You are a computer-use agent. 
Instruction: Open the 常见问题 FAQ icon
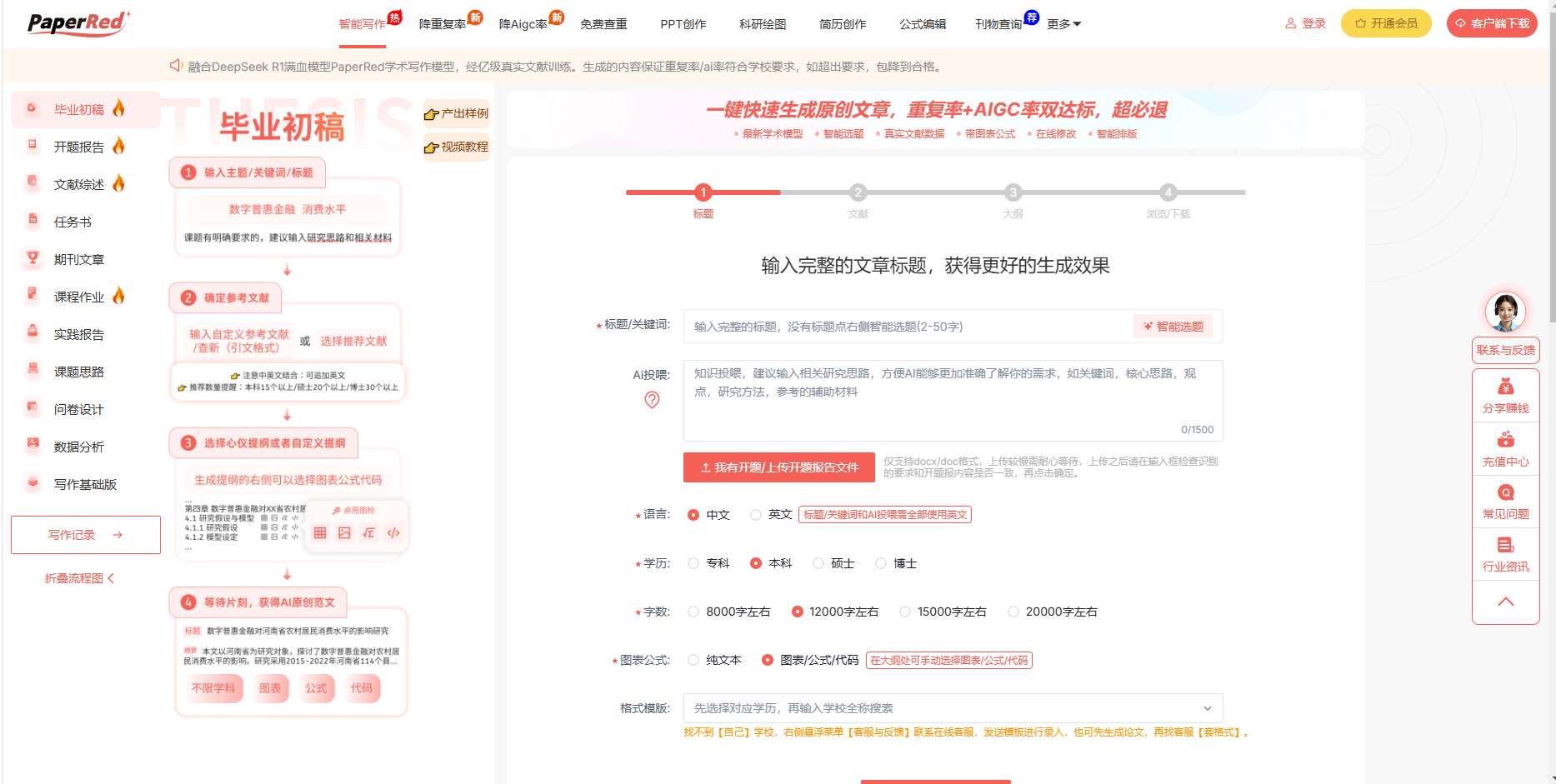(1505, 493)
